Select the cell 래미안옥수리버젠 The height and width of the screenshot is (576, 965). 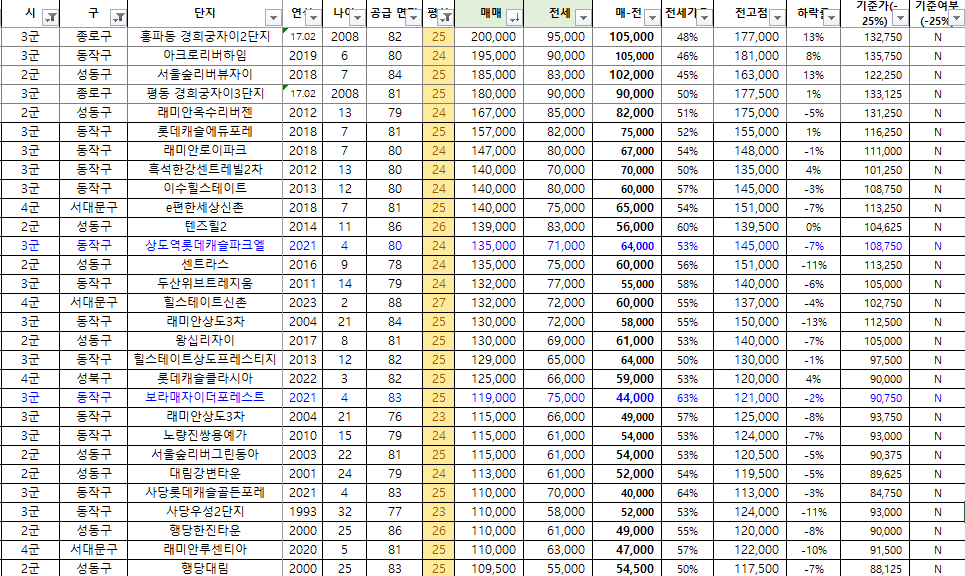click(x=205, y=113)
